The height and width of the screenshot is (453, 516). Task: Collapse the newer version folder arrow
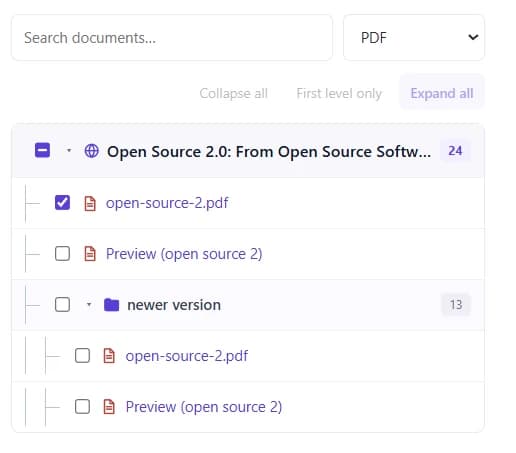[89, 304]
